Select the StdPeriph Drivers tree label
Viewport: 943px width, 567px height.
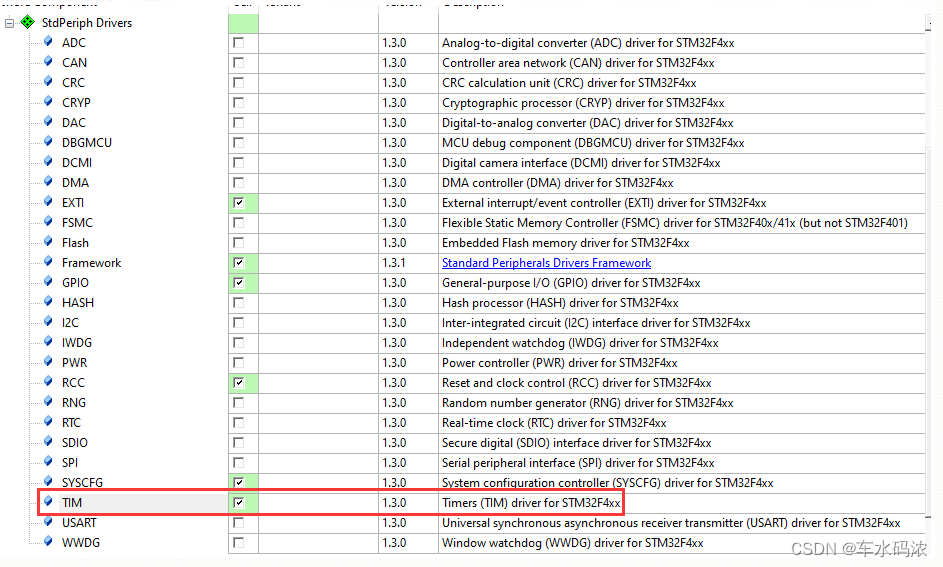click(x=87, y=23)
